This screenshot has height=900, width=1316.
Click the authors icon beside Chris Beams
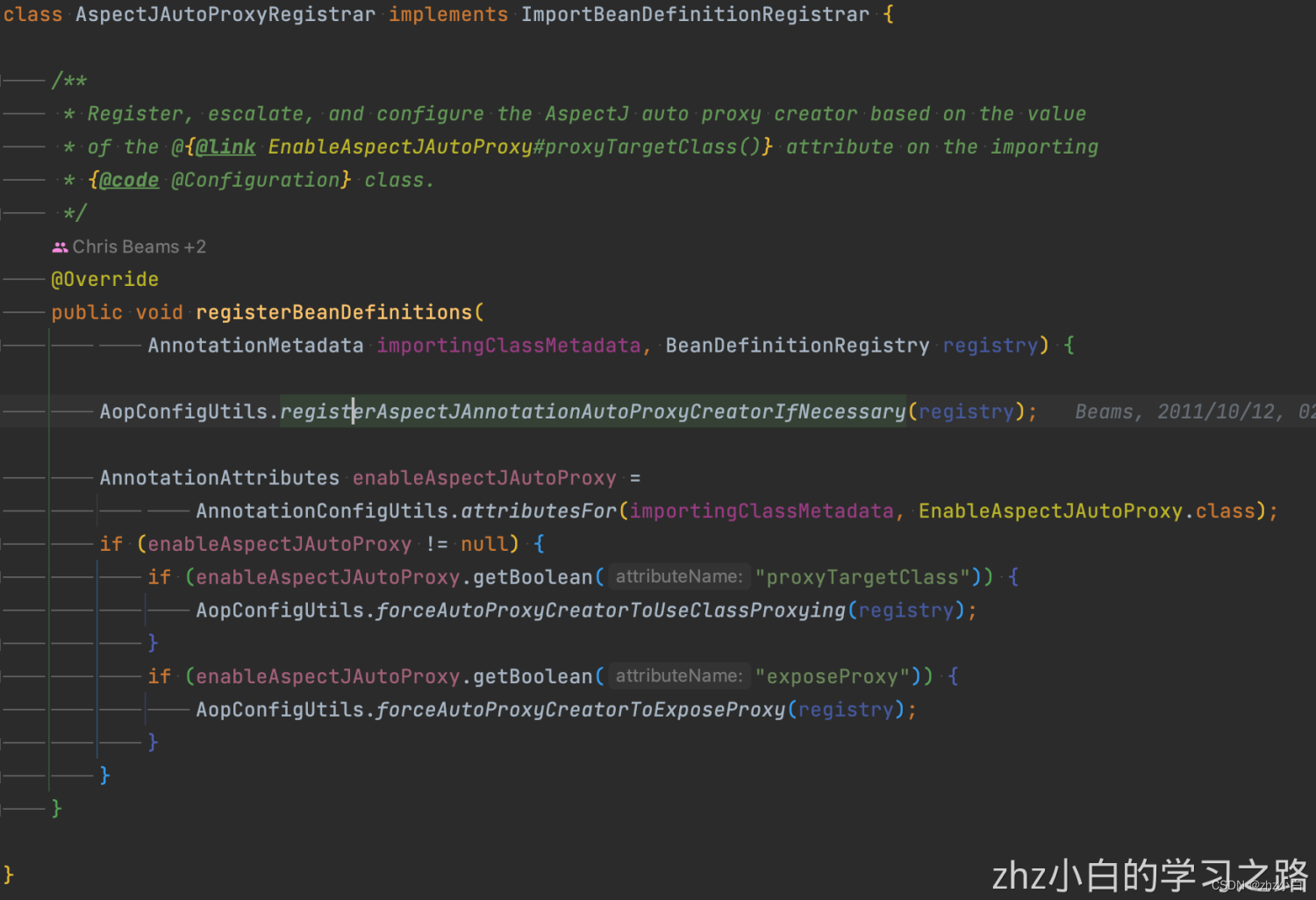pyautogui.click(x=60, y=247)
